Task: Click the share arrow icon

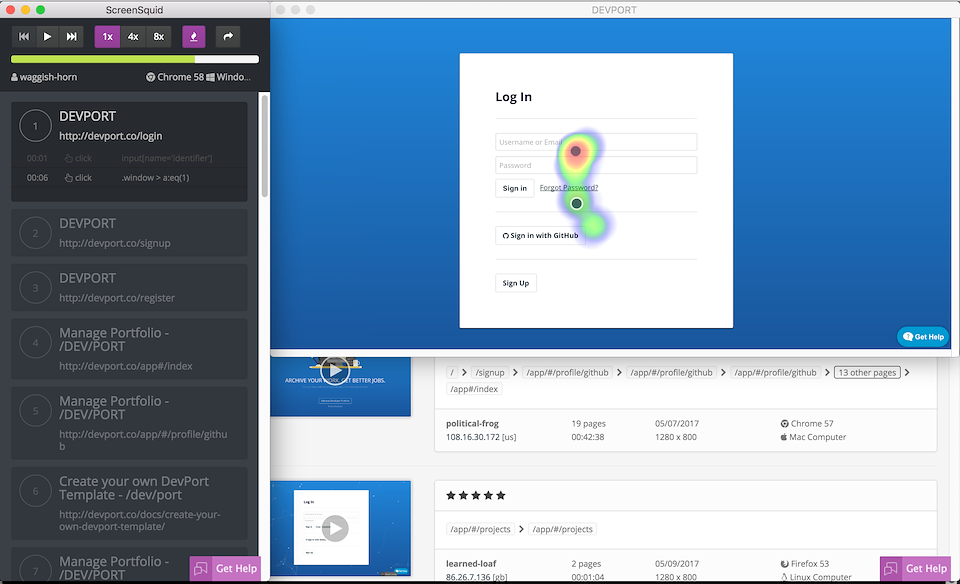Action: (x=228, y=37)
